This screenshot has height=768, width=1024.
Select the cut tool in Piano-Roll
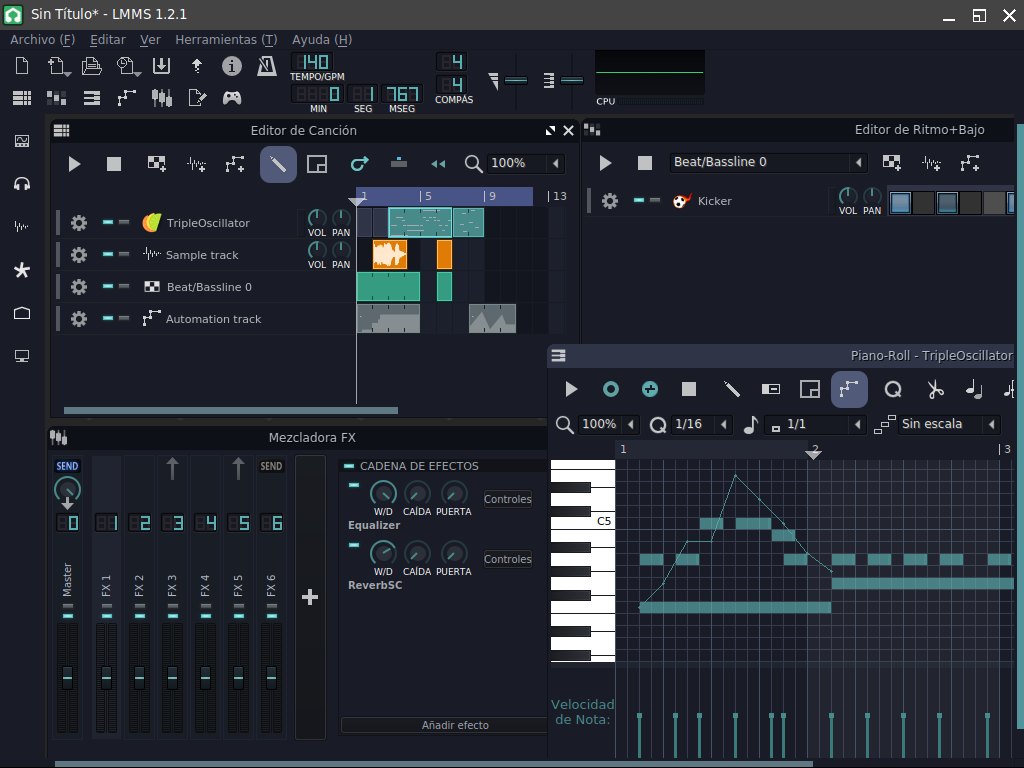point(936,390)
